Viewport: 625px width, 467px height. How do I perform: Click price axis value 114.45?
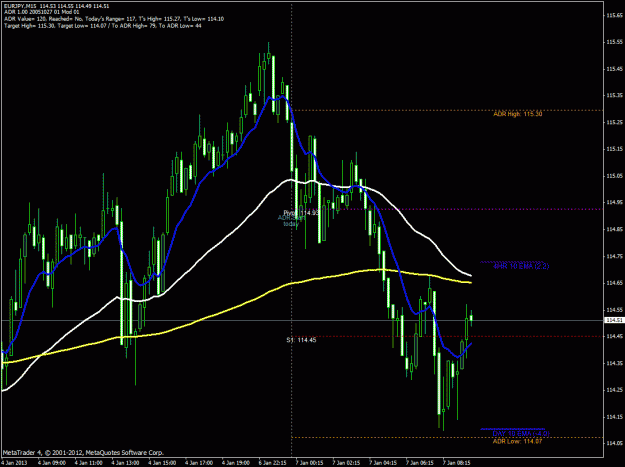pyautogui.click(x=614, y=336)
